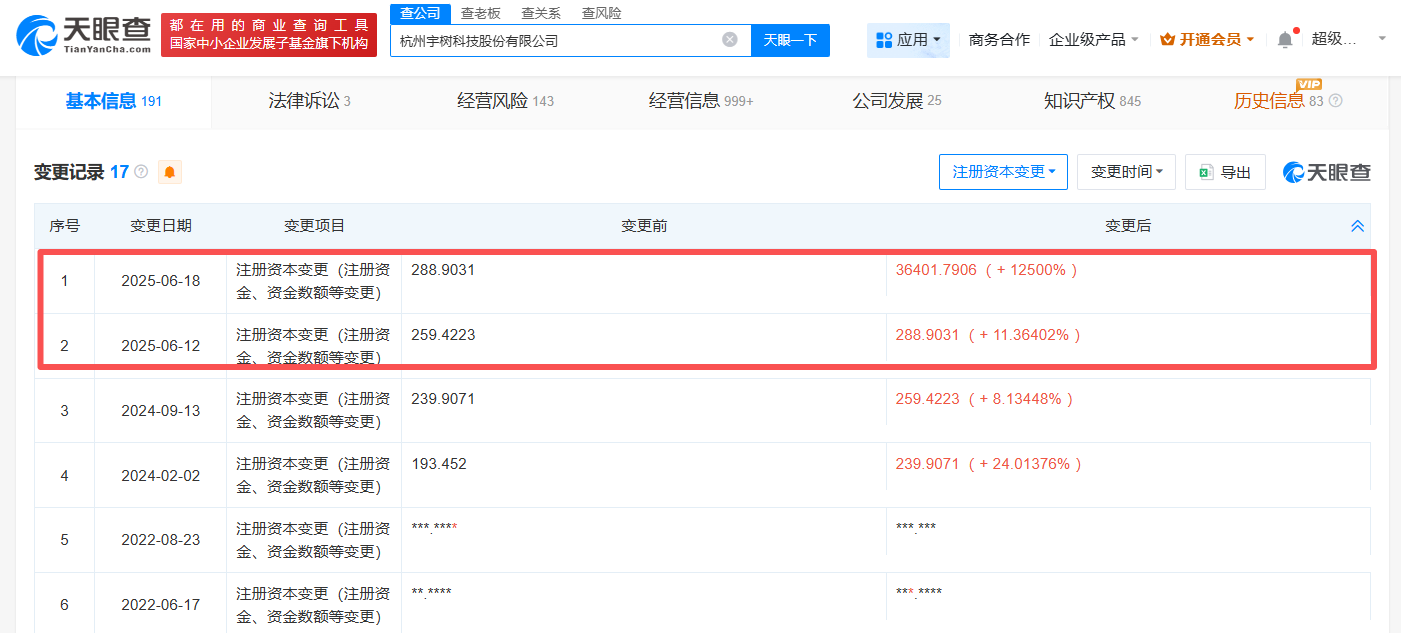This screenshot has height=633, width=1401.
Task: Click the date 2024-09-13
Action: click(161, 410)
